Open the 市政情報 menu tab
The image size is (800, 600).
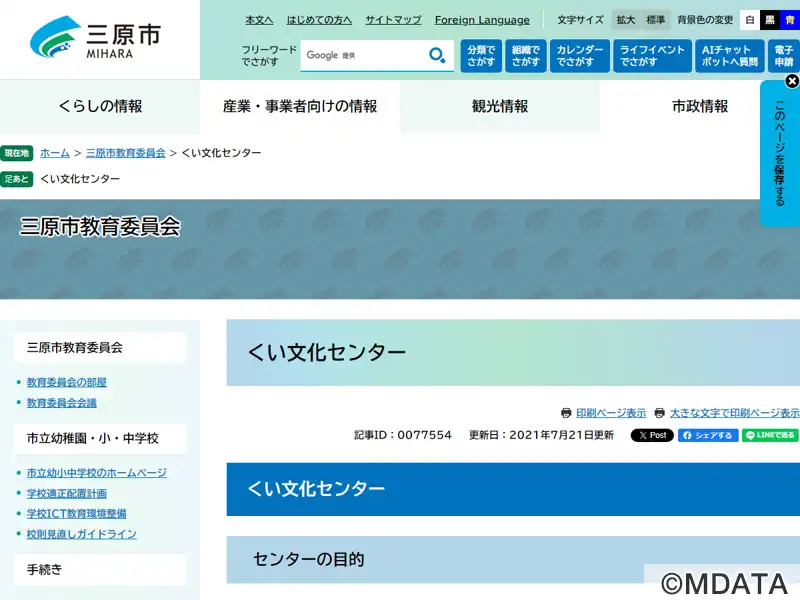(x=700, y=106)
